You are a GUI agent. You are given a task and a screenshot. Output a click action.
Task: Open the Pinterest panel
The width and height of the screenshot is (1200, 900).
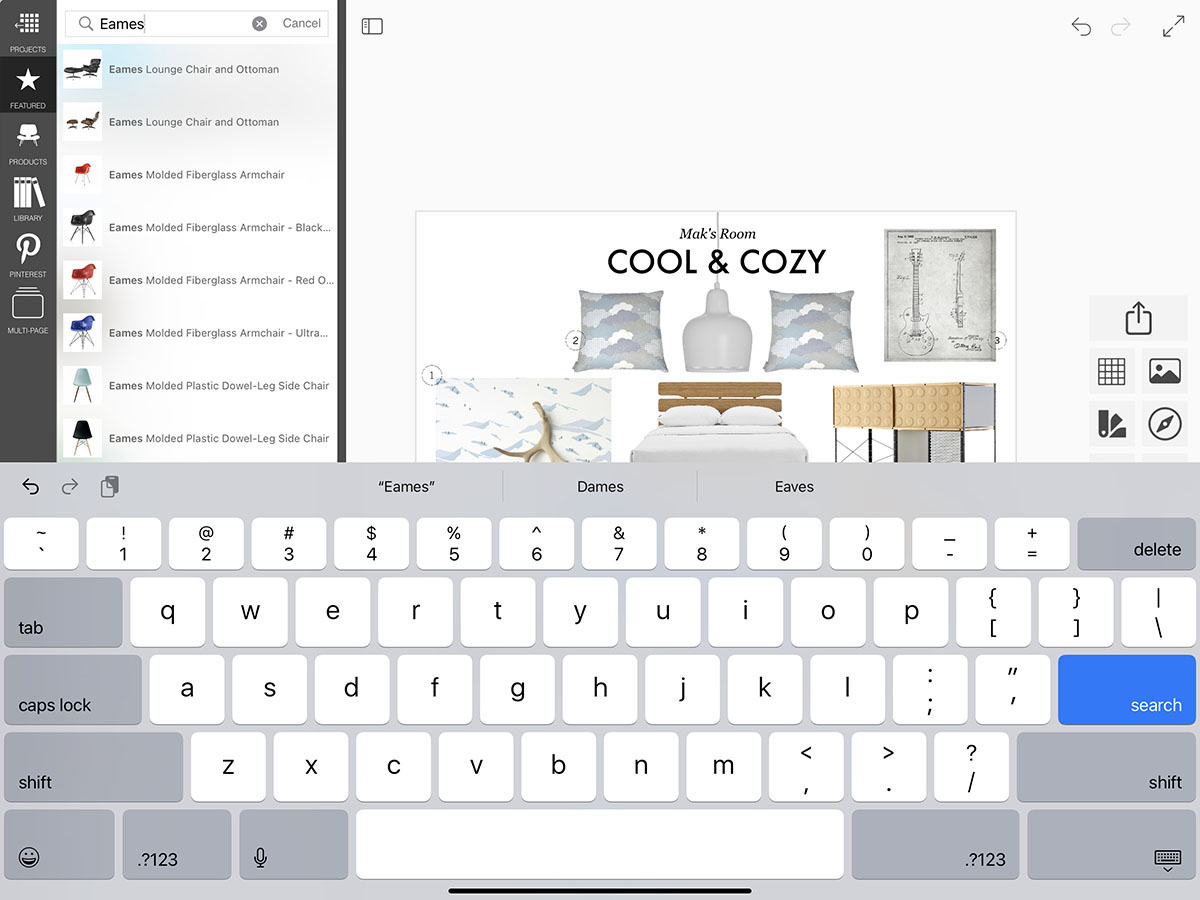[28, 254]
